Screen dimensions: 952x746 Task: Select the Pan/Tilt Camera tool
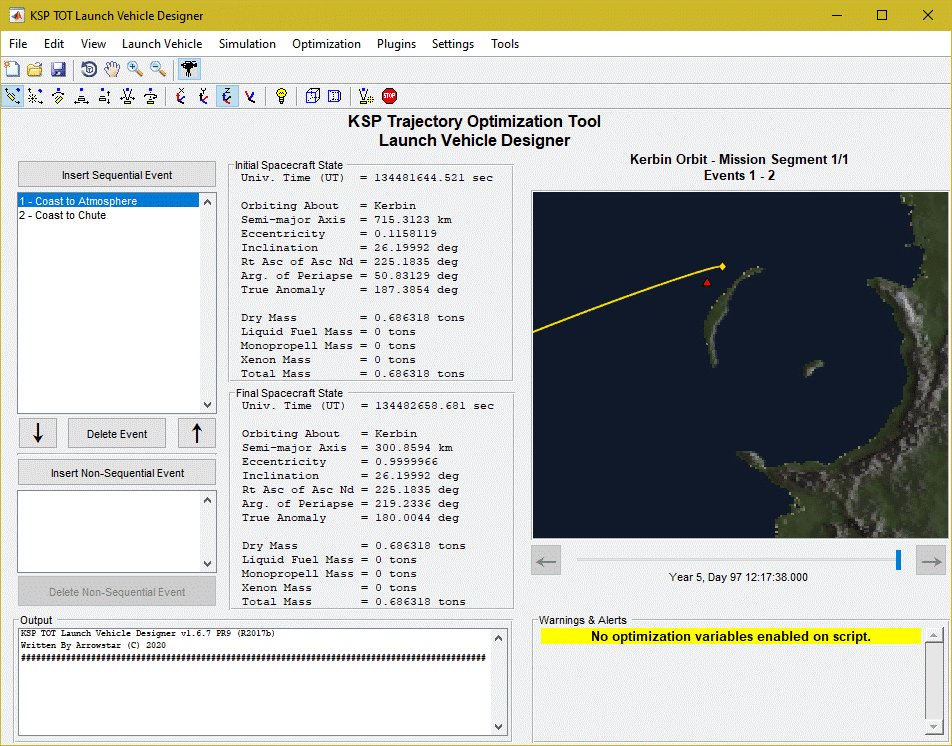click(58, 96)
